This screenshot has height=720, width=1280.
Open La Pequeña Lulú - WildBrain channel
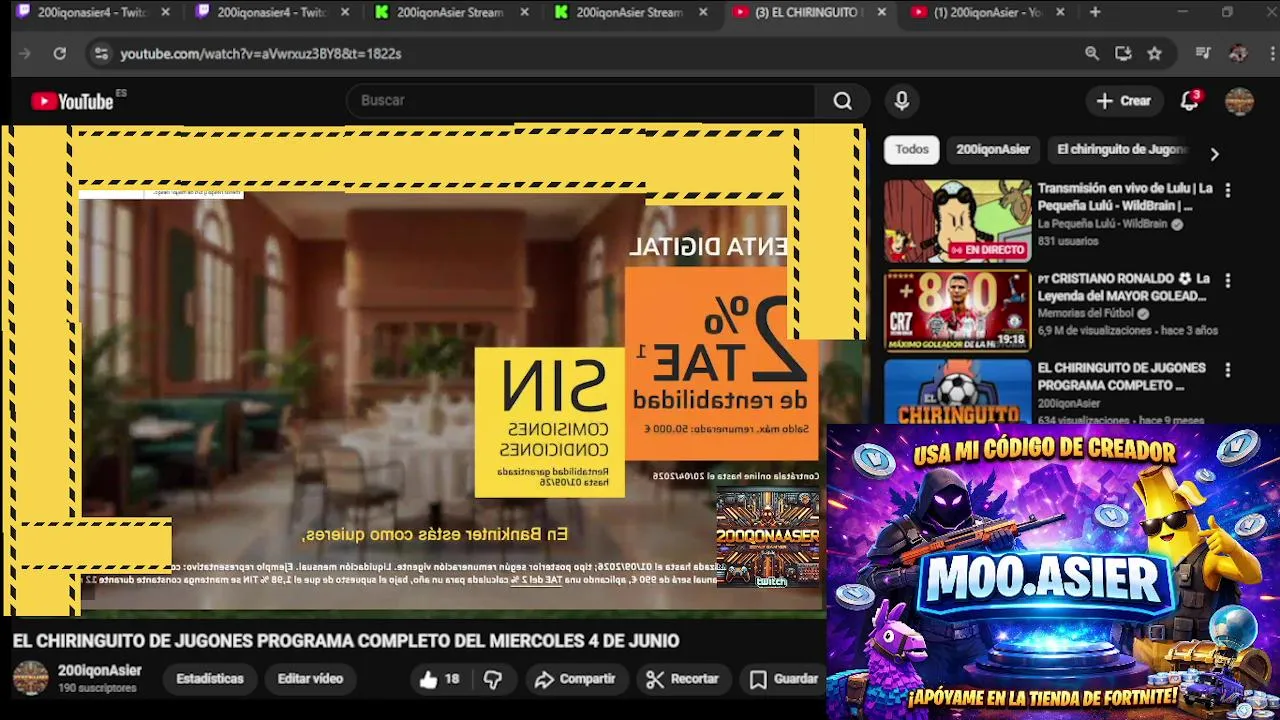pos(1102,224)
